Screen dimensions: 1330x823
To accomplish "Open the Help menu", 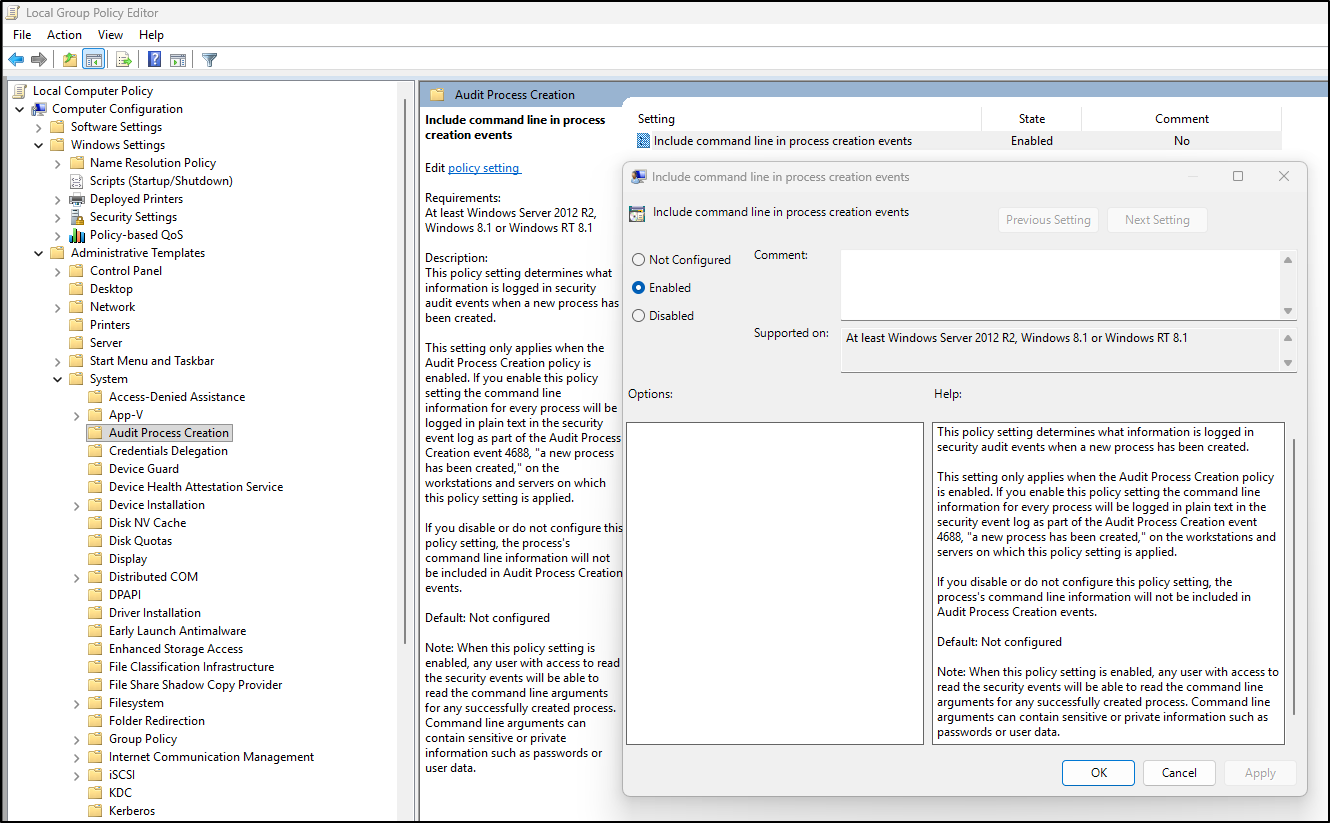I will (151, 35).
